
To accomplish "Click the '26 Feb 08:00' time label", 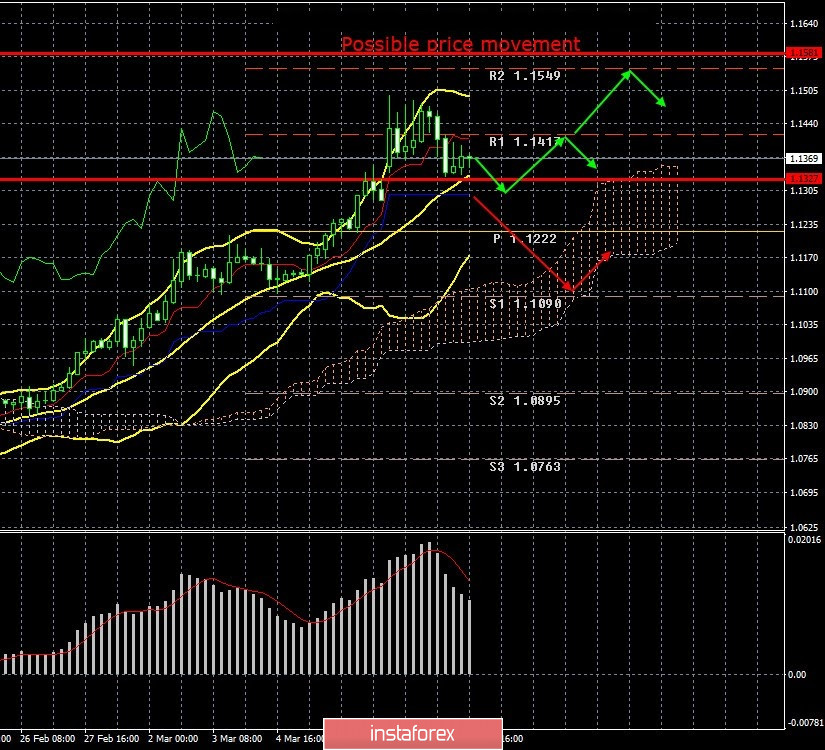I will click(48, 739).
